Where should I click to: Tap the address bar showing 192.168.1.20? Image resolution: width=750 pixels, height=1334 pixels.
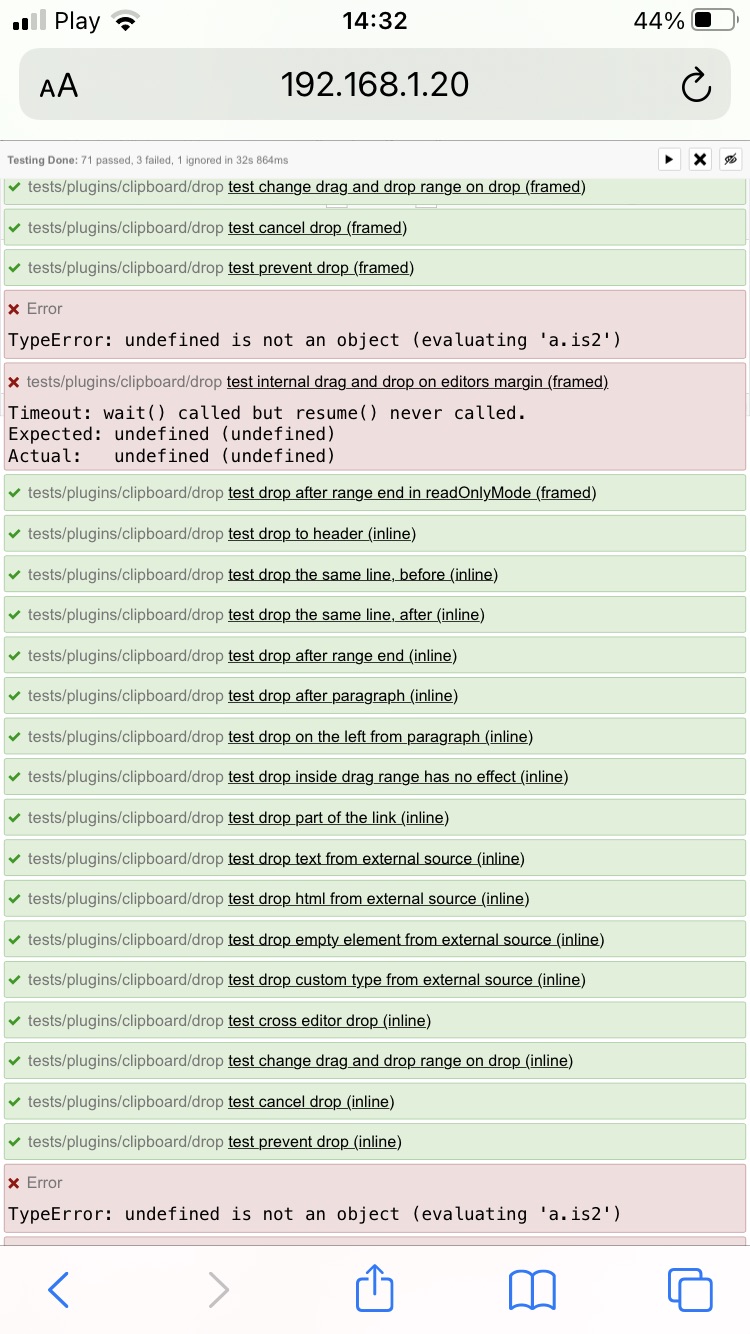374,84
